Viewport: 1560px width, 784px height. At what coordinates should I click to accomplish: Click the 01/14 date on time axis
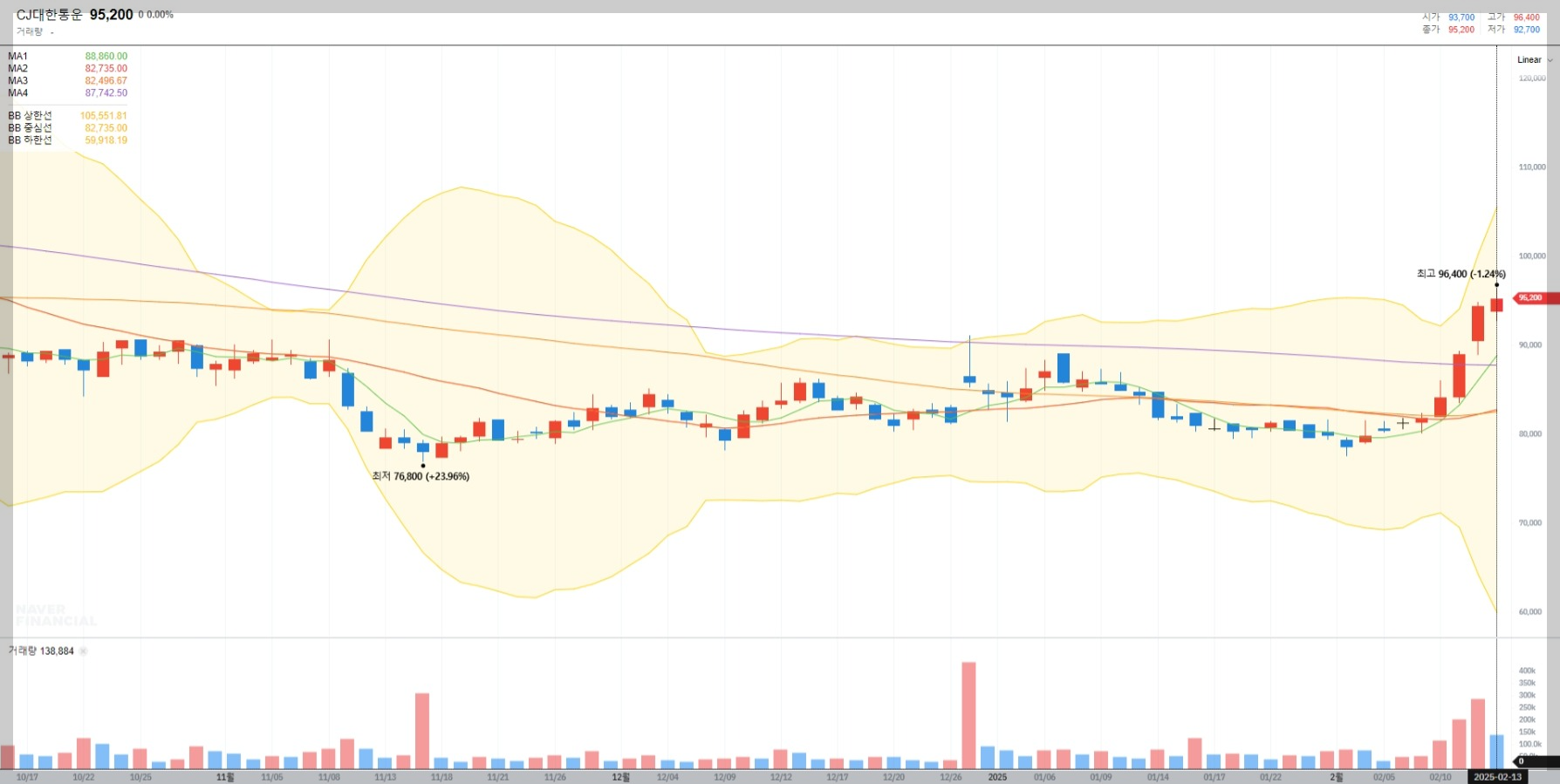(x=1158, y=777)
